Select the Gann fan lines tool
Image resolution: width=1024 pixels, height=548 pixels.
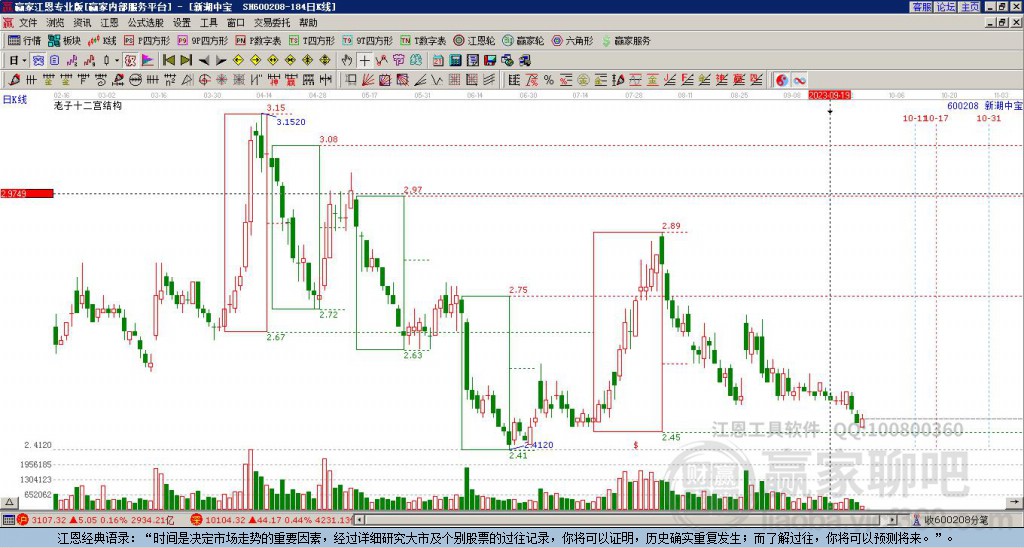coord(368,80)
